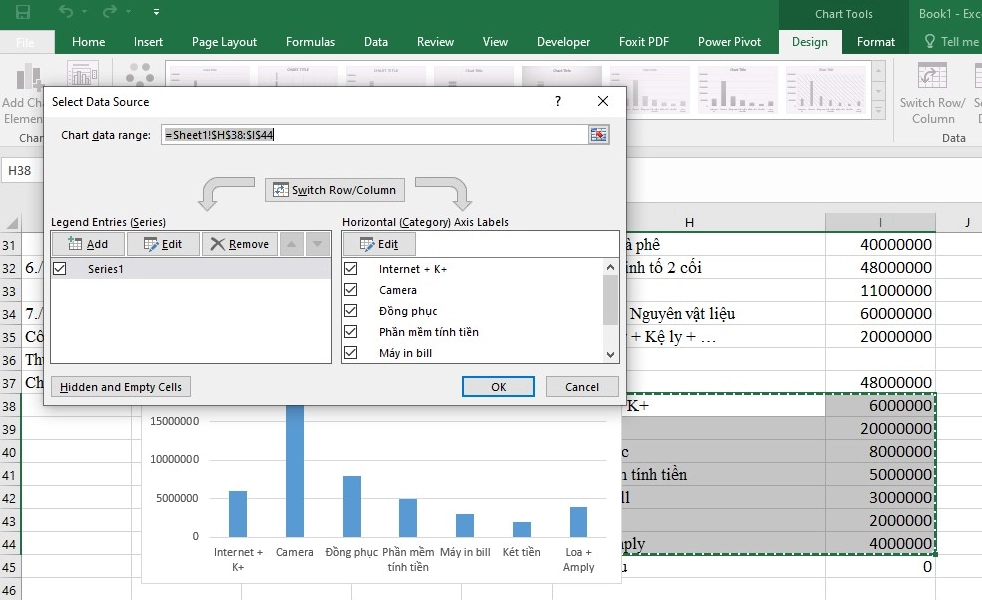
Task: Click the Undo arrow icon
Action: tap(66, 11)
